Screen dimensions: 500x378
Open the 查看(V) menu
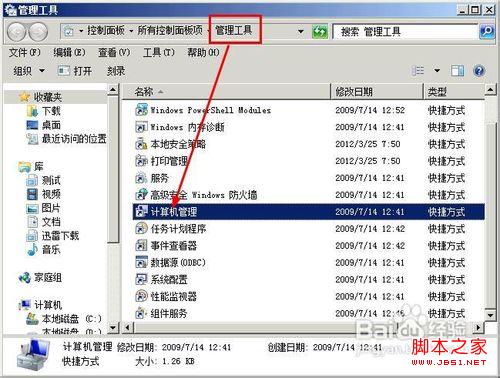[114, 53]
